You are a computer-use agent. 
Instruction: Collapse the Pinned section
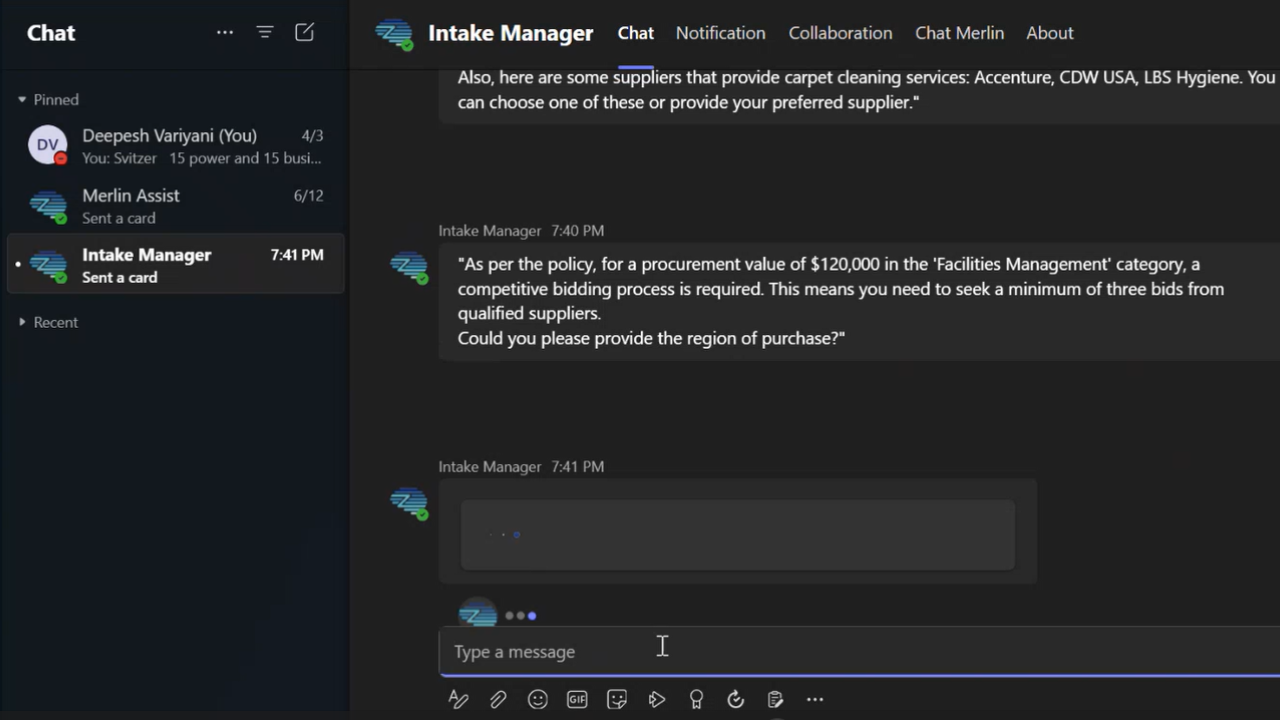coord(22,99)
